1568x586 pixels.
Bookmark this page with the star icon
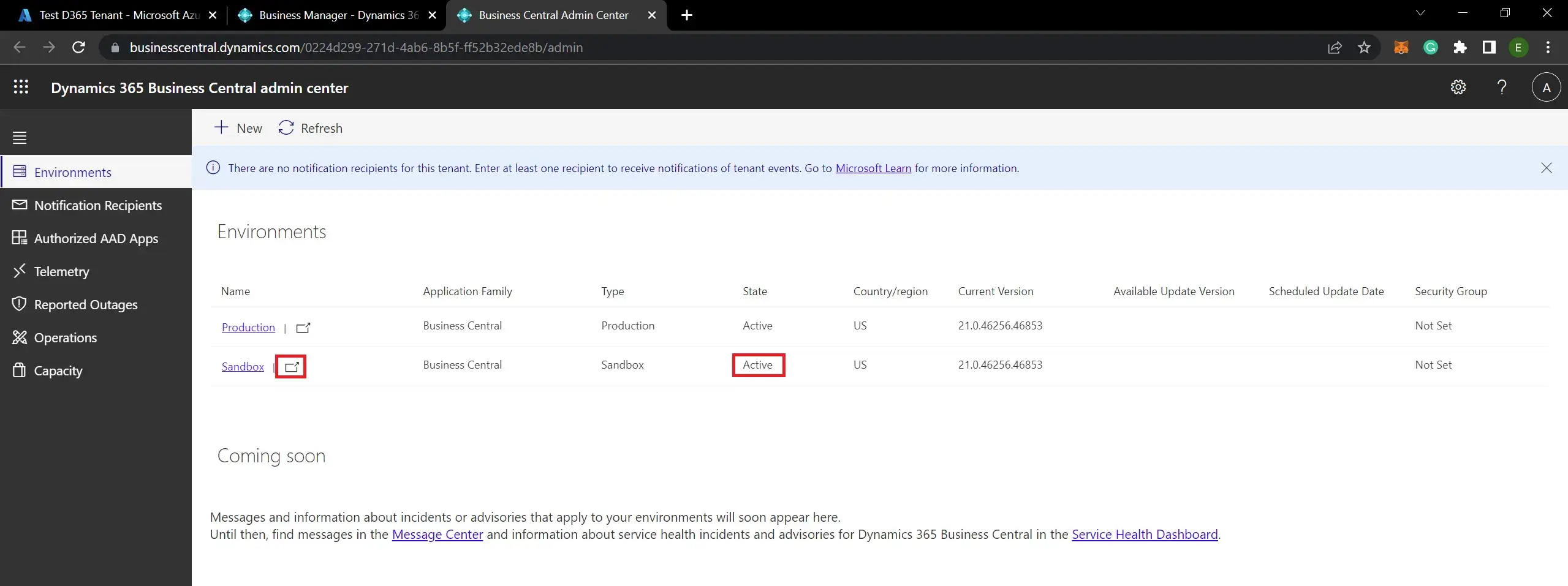tap(1364, 47)
